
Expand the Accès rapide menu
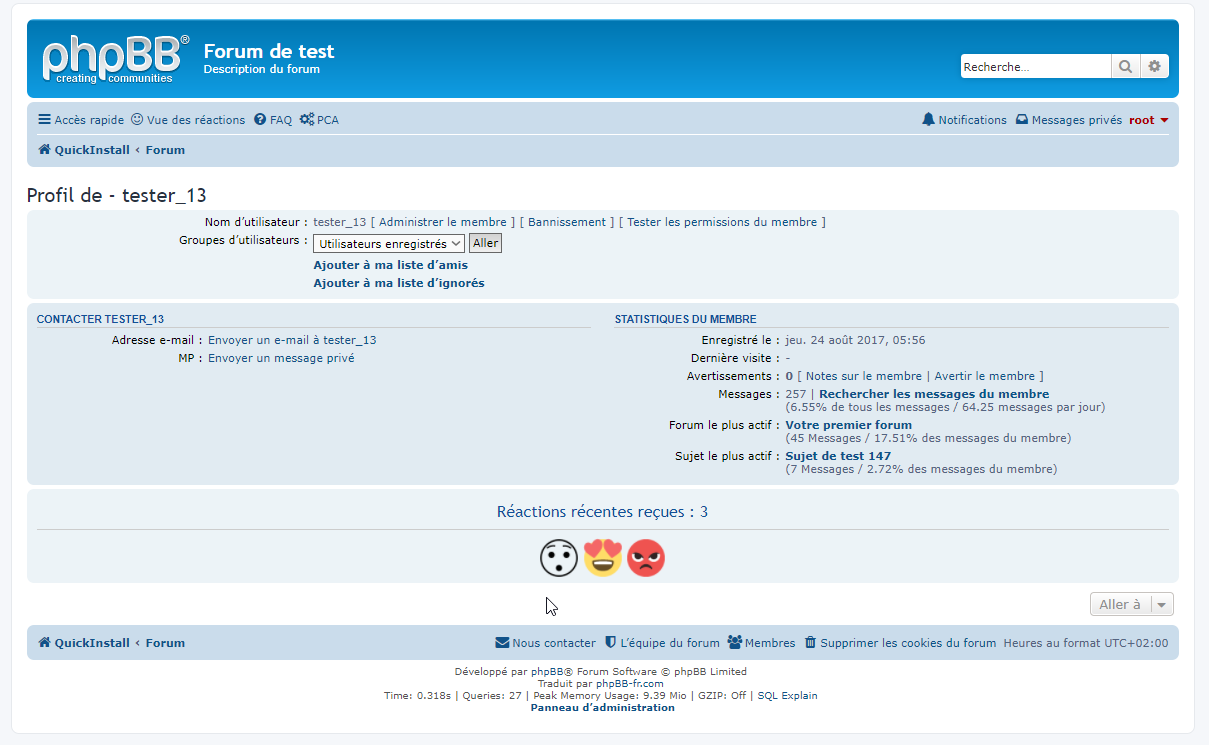coord(81,120)
